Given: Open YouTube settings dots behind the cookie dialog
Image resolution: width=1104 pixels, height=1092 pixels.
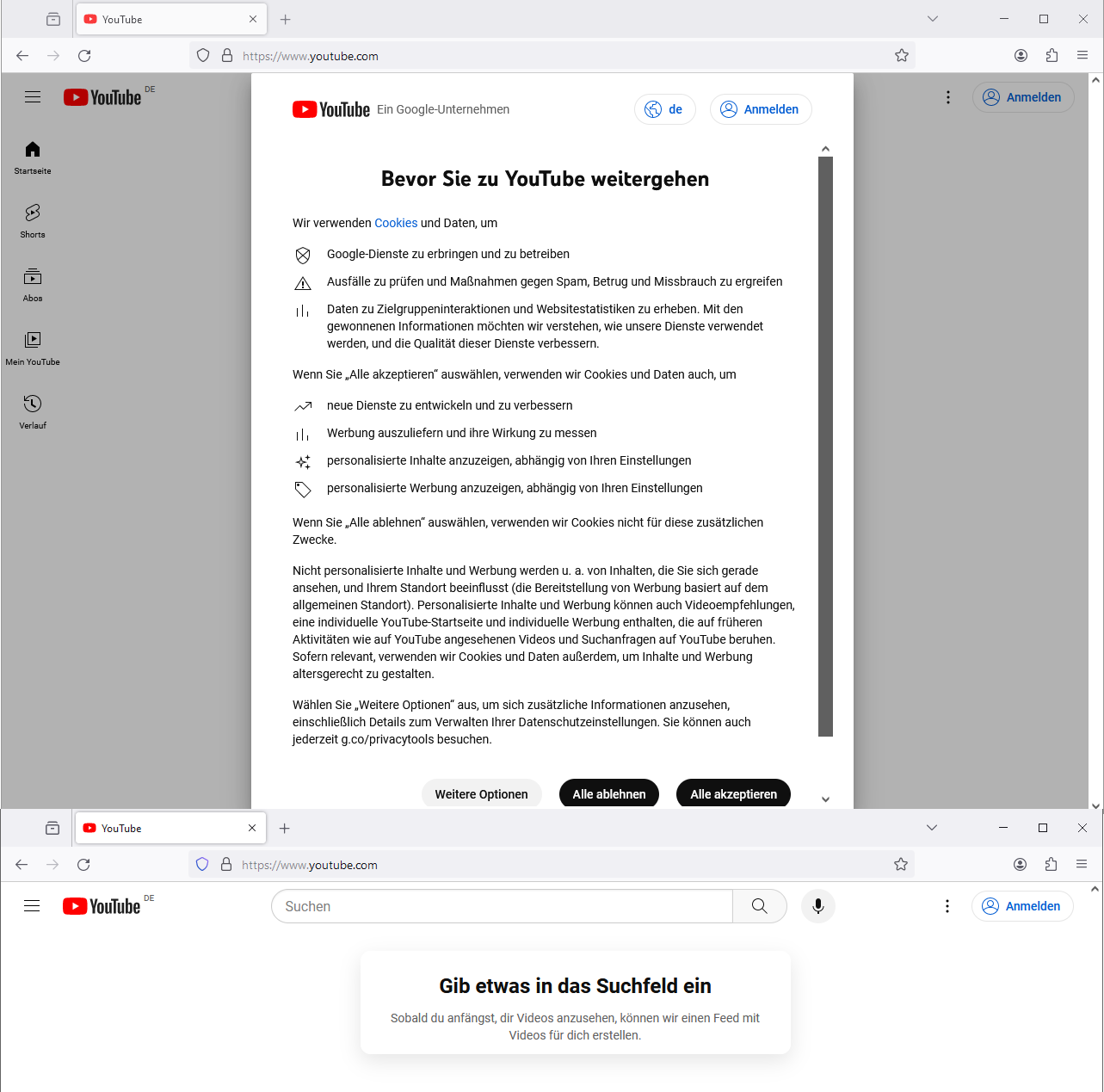Looking at the screenshot, I should [948, 97].
